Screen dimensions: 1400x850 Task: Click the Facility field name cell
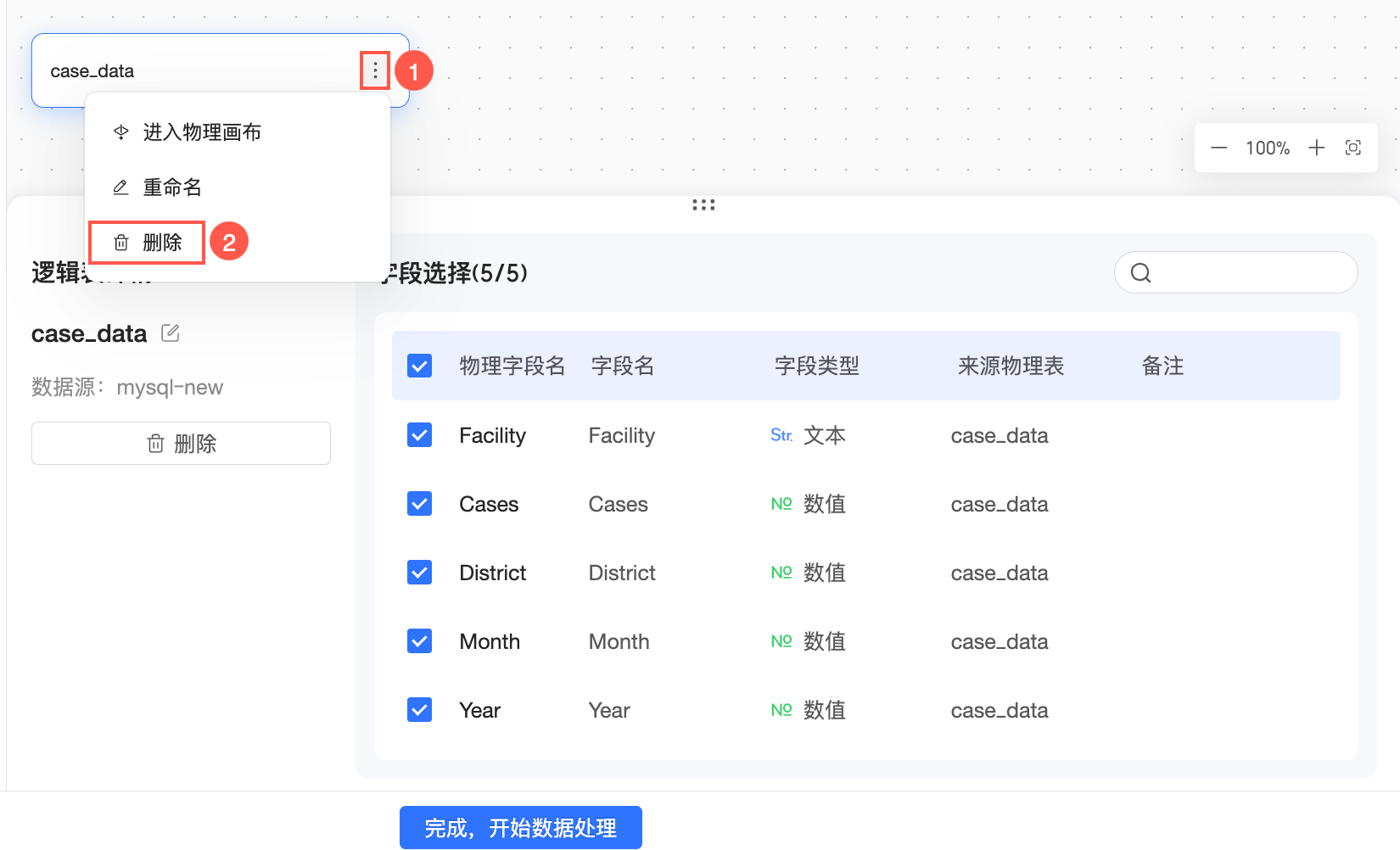point(622,435)
